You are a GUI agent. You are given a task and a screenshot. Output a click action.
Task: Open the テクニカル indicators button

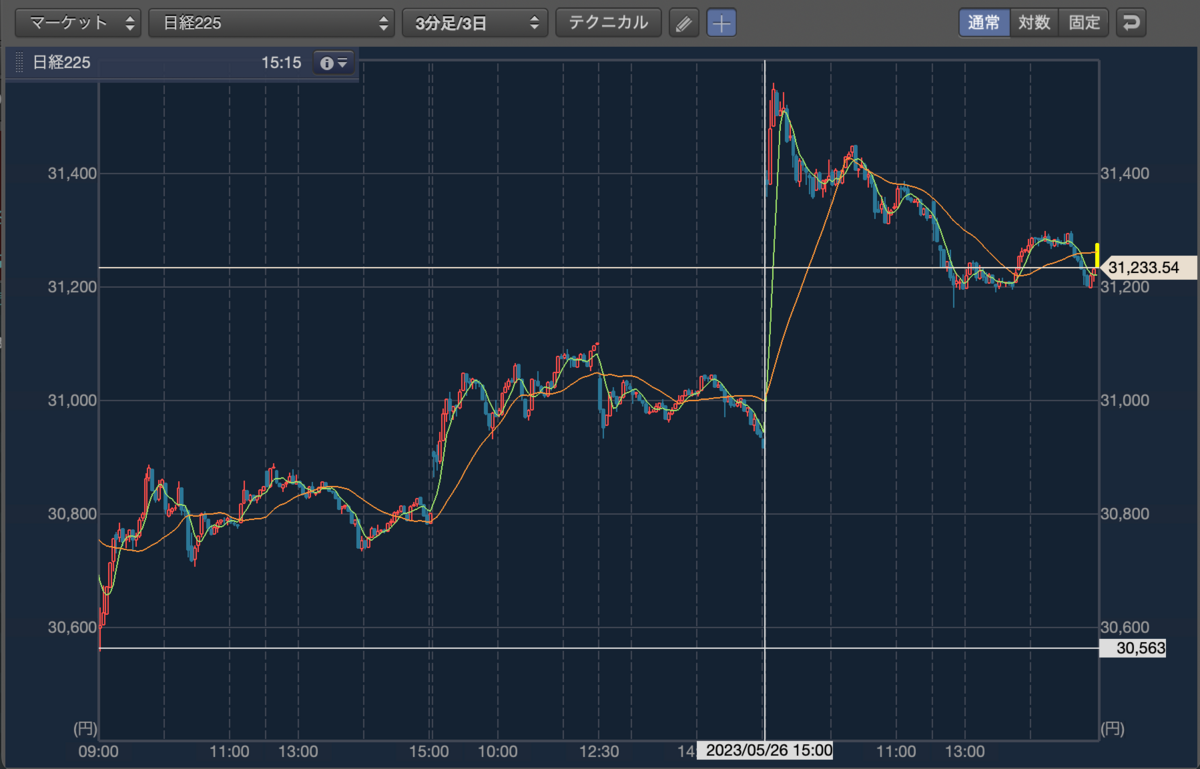608,22
